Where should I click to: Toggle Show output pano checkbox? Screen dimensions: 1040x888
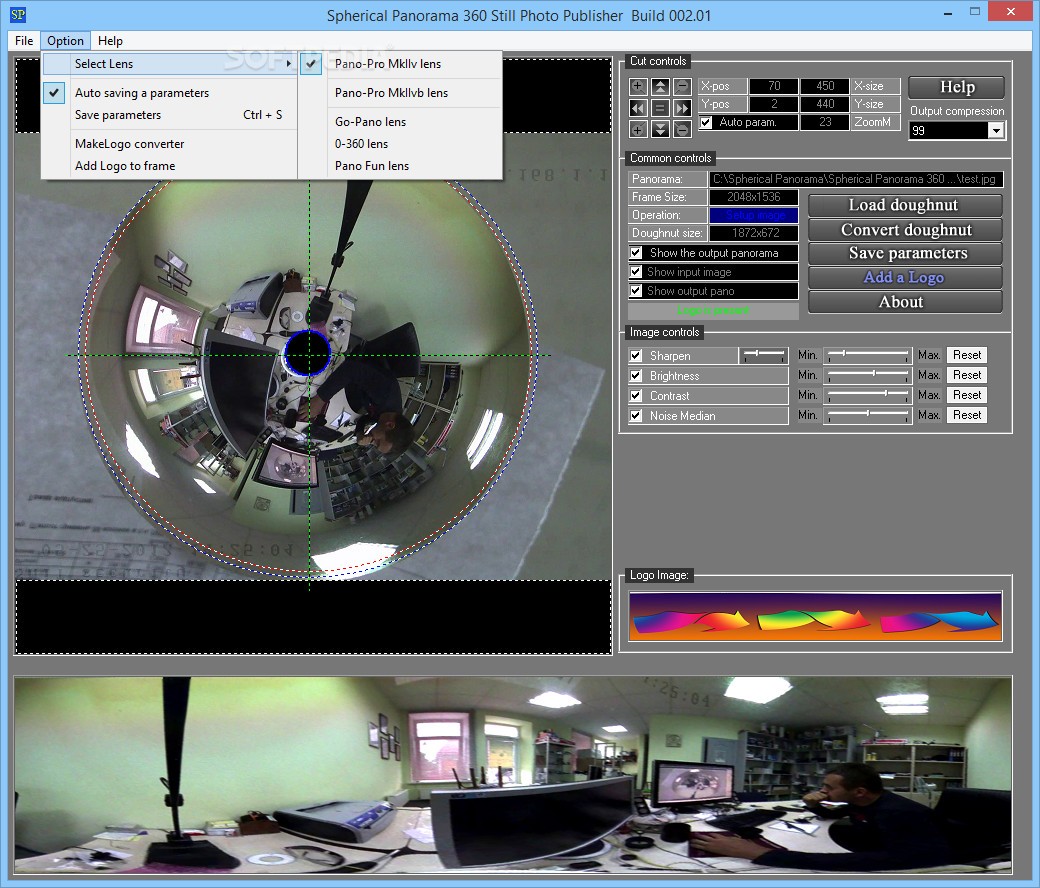coord(636,290)
